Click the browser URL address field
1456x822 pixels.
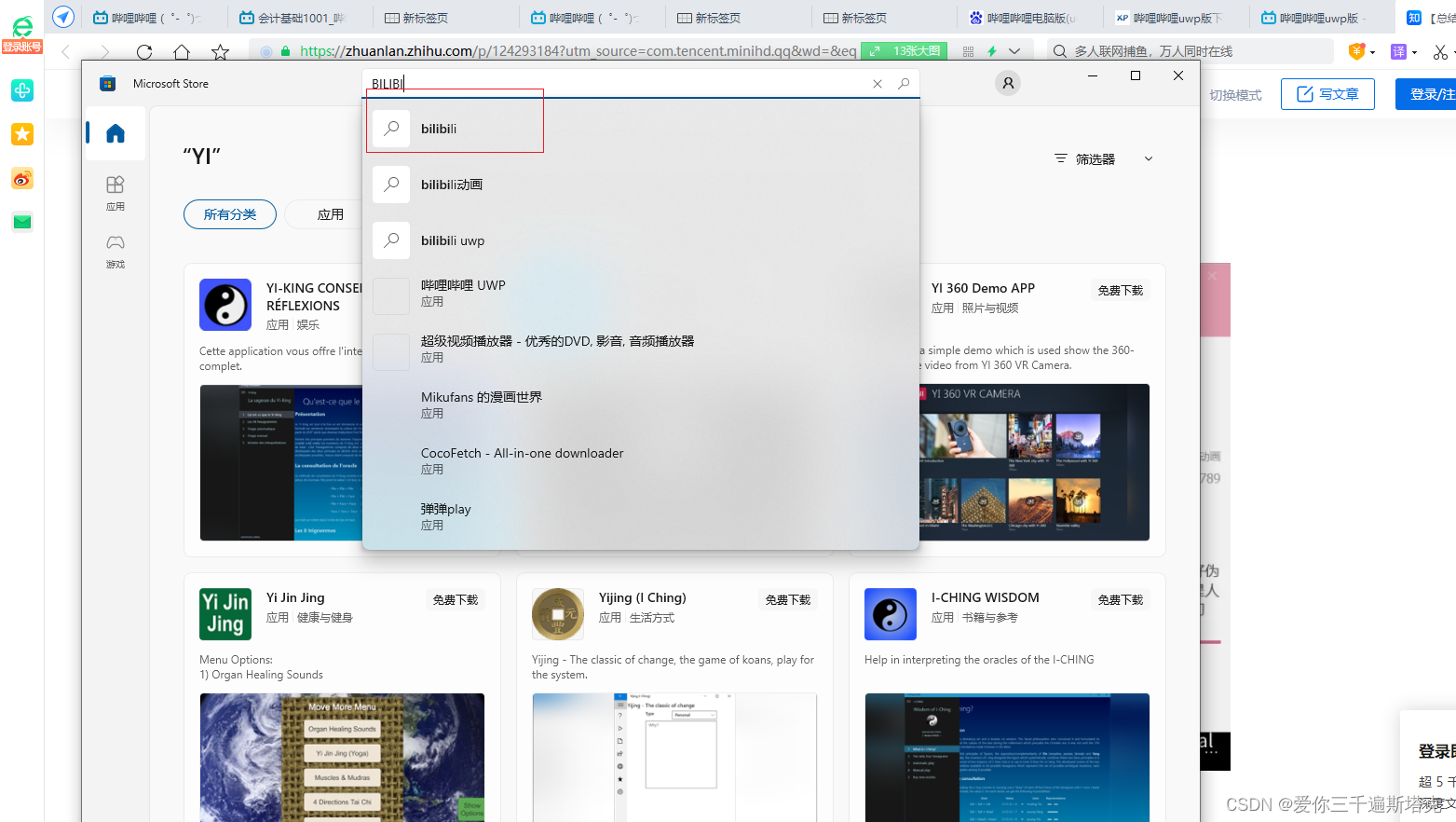[x=578, y=51]
